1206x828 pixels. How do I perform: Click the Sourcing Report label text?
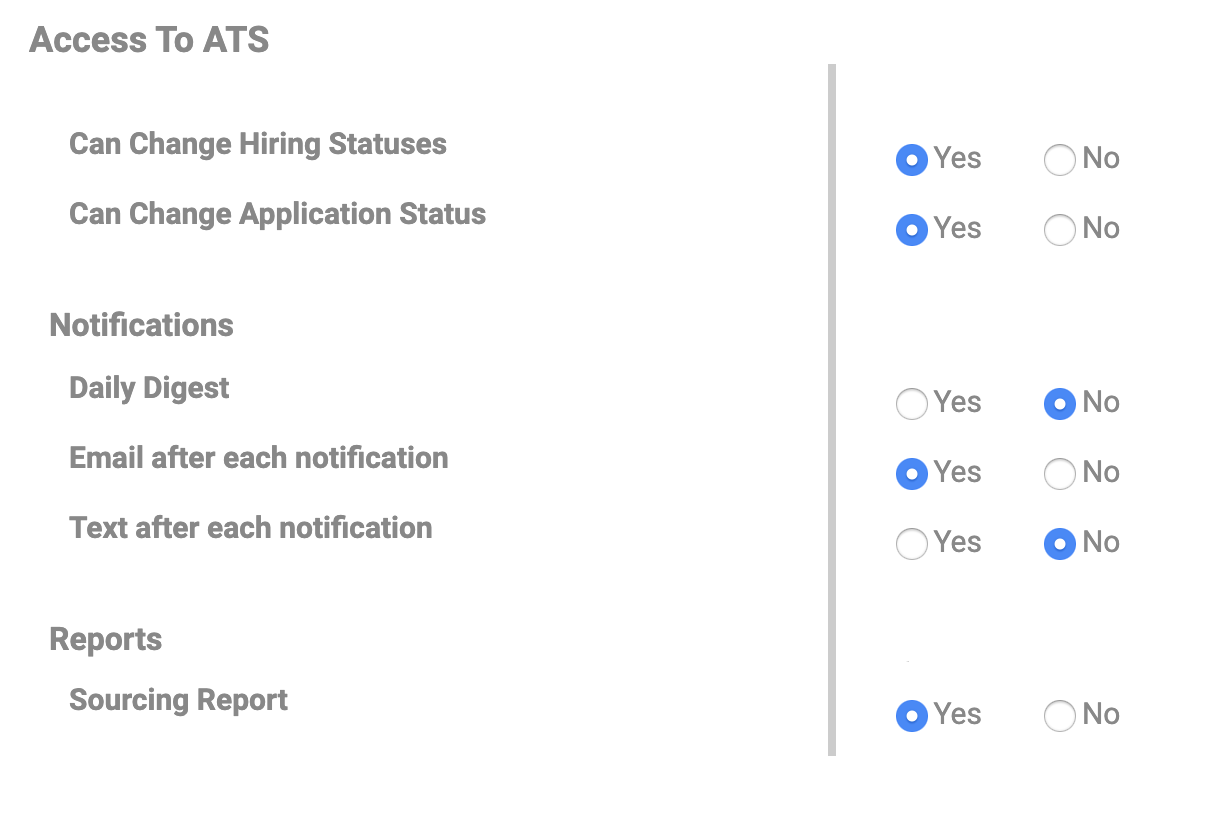(178, 700)
